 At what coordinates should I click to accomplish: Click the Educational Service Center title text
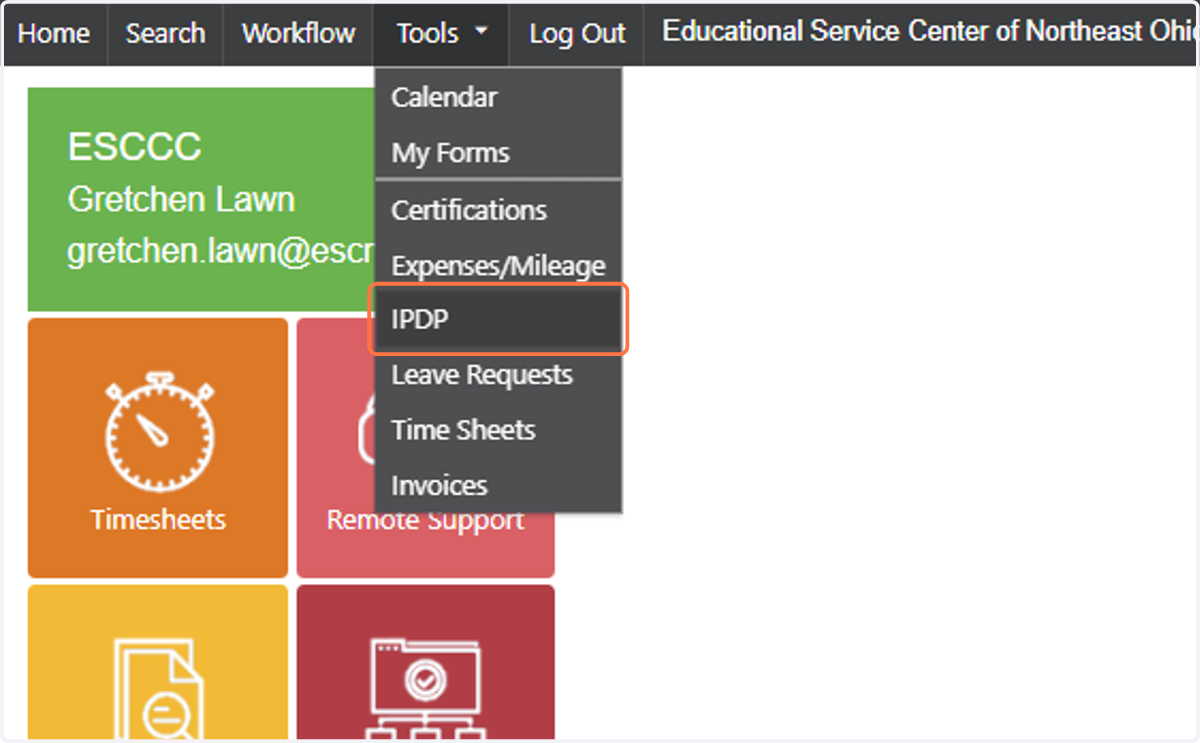pos(929,32)
